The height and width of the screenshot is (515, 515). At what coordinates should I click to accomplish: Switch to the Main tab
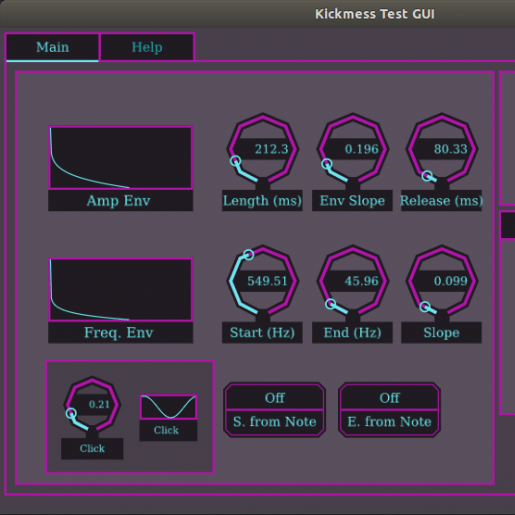[52, 47]
